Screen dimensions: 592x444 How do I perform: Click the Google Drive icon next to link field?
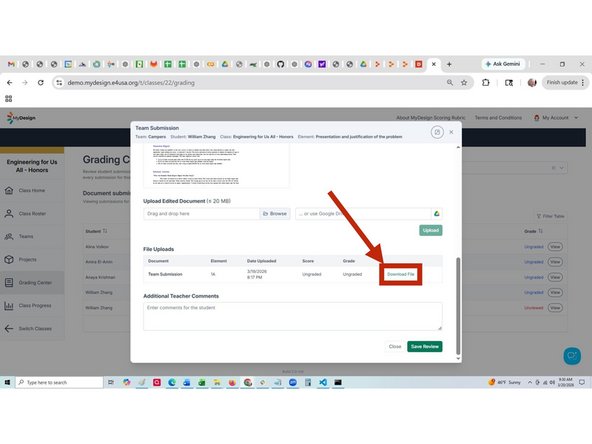point(436,214)
